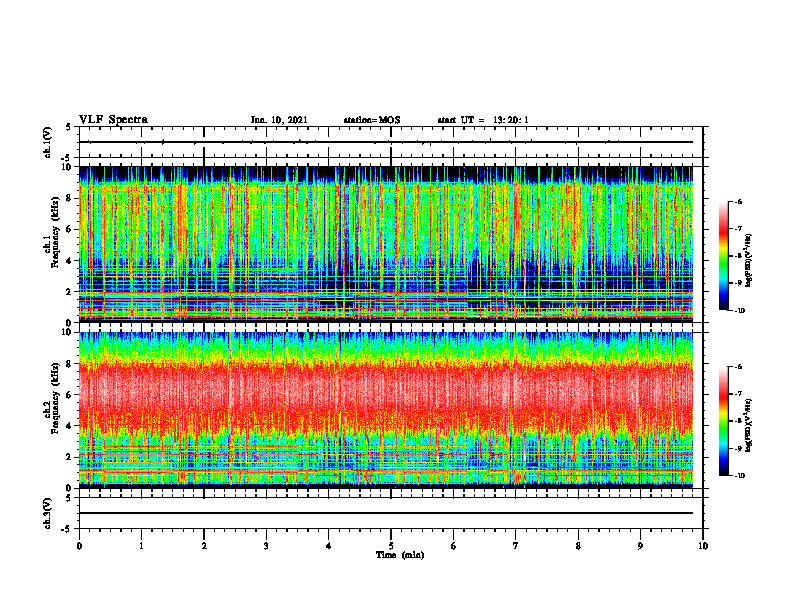The height and width of the screenshot is (612, 792).
Task: Click the ch.1 "Frequency (kHz)" axis label
Action: coord(55,232)
